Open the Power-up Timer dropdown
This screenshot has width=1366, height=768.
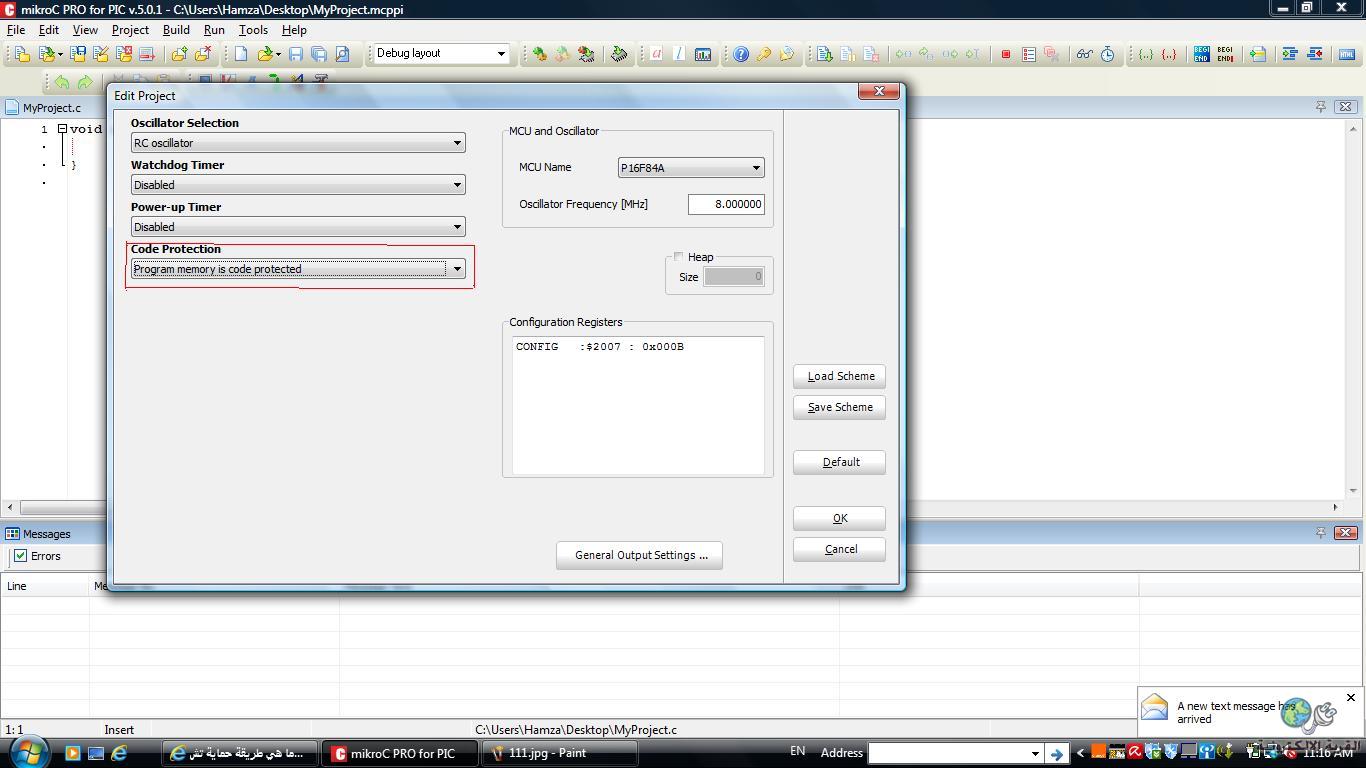click(x=298, y=227)
